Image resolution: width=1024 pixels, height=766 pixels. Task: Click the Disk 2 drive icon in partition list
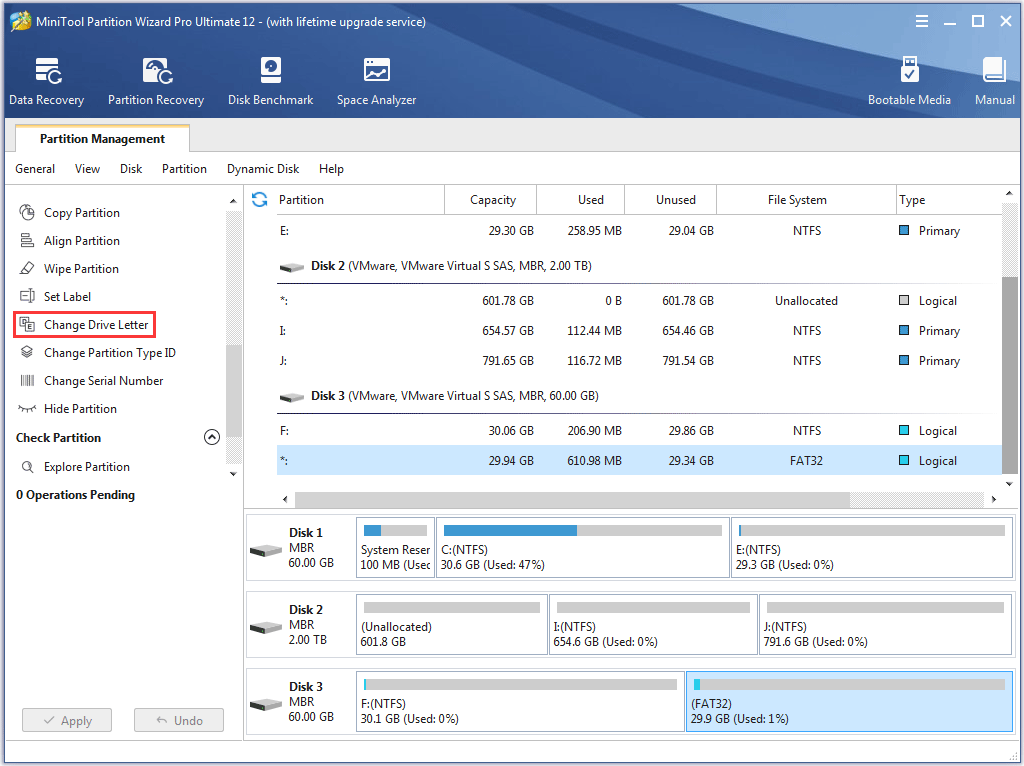click(x=291, y=267)
